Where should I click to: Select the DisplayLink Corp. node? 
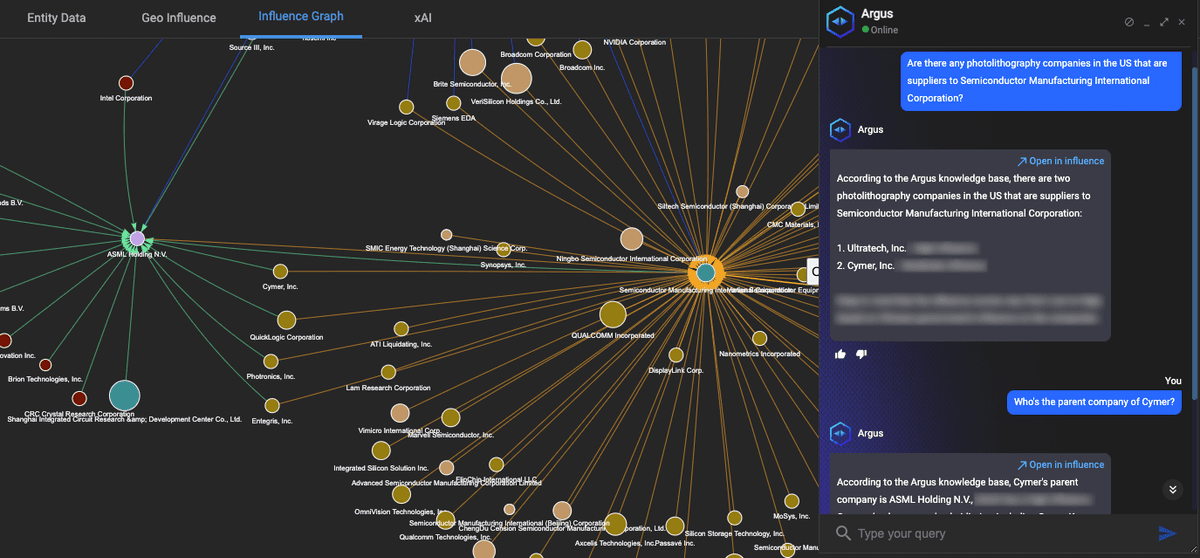[x=676, y=355]
